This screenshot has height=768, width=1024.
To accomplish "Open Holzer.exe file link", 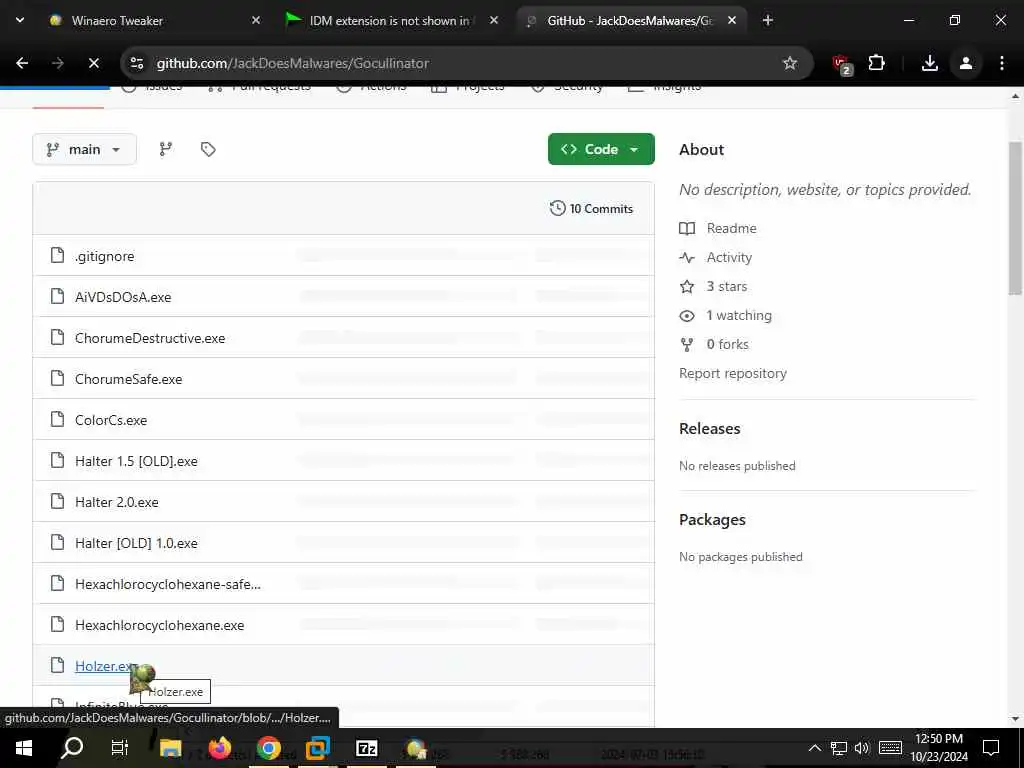I will (x=106, y=666).
